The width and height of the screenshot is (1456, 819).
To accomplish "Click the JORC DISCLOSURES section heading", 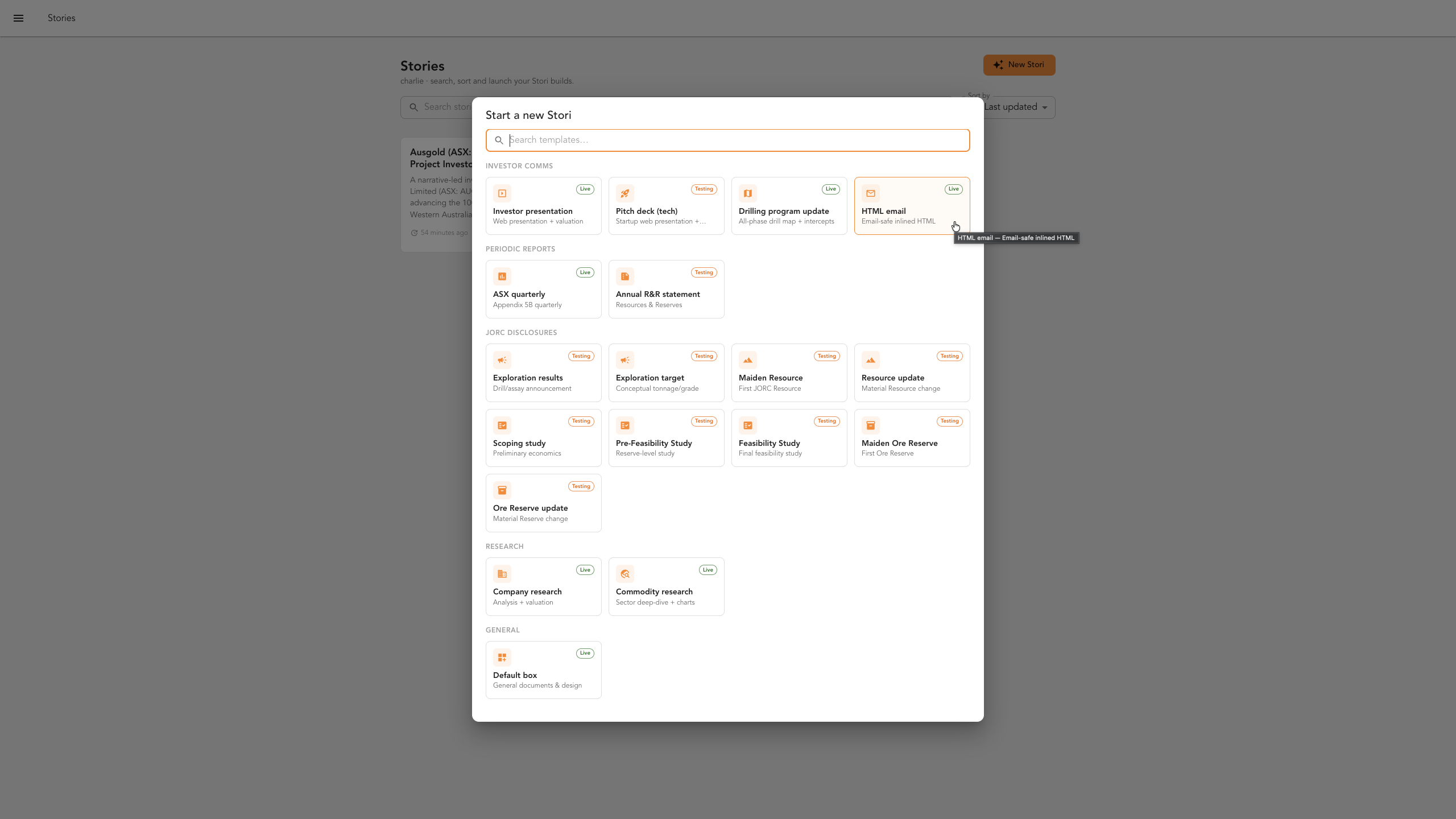I will pyautogui.click(x=522, y=333).
